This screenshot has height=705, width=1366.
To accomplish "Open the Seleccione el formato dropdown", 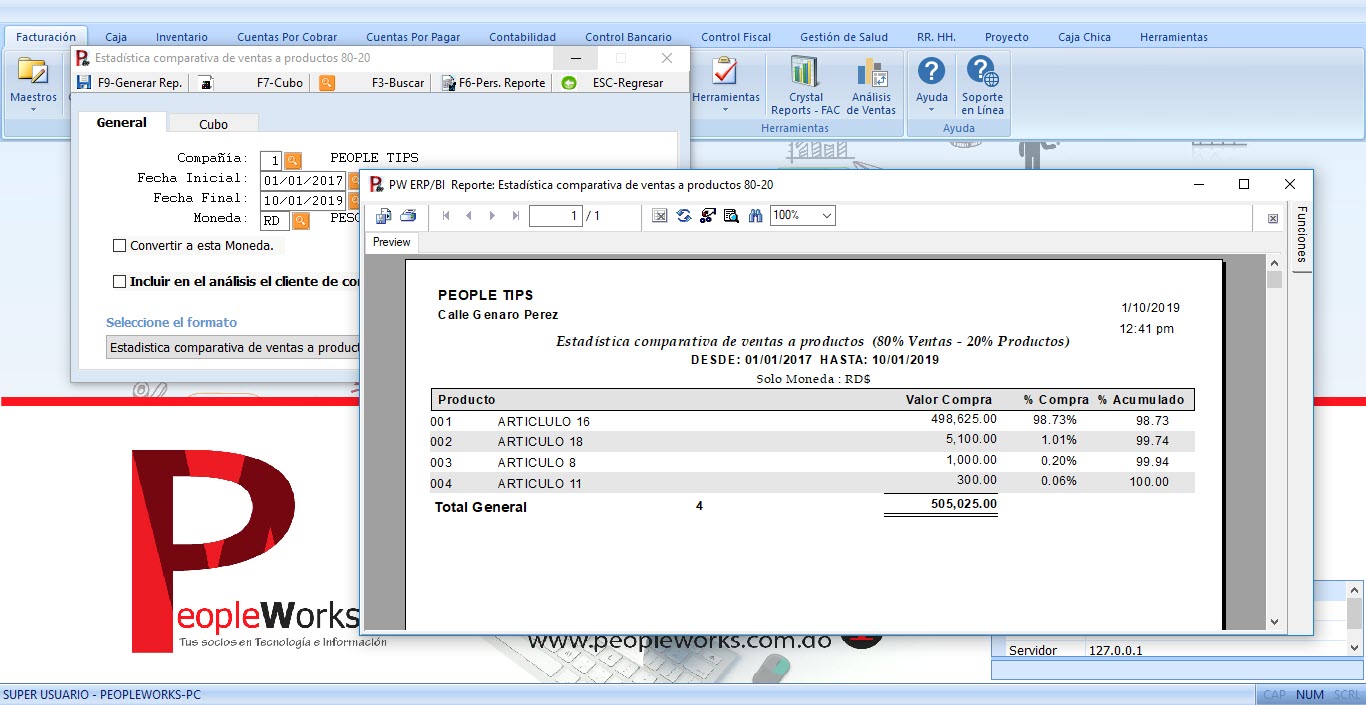I will click(233, 347).
